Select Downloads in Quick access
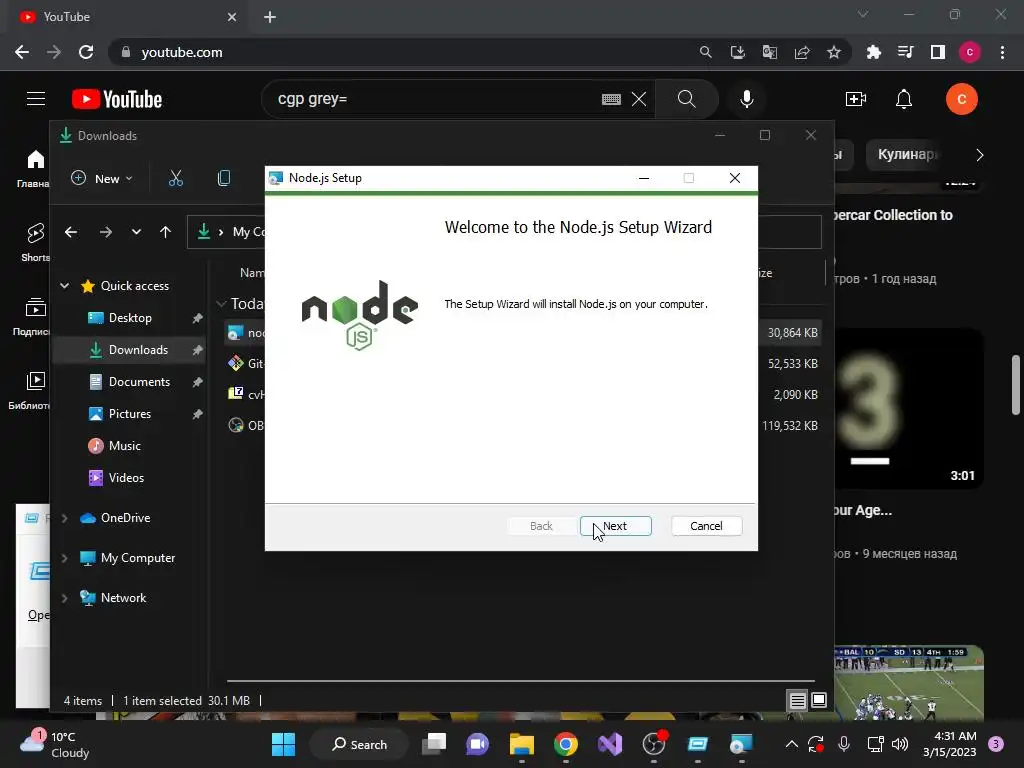The height and width of the screenshot is (768, 1024). point(129,349)
